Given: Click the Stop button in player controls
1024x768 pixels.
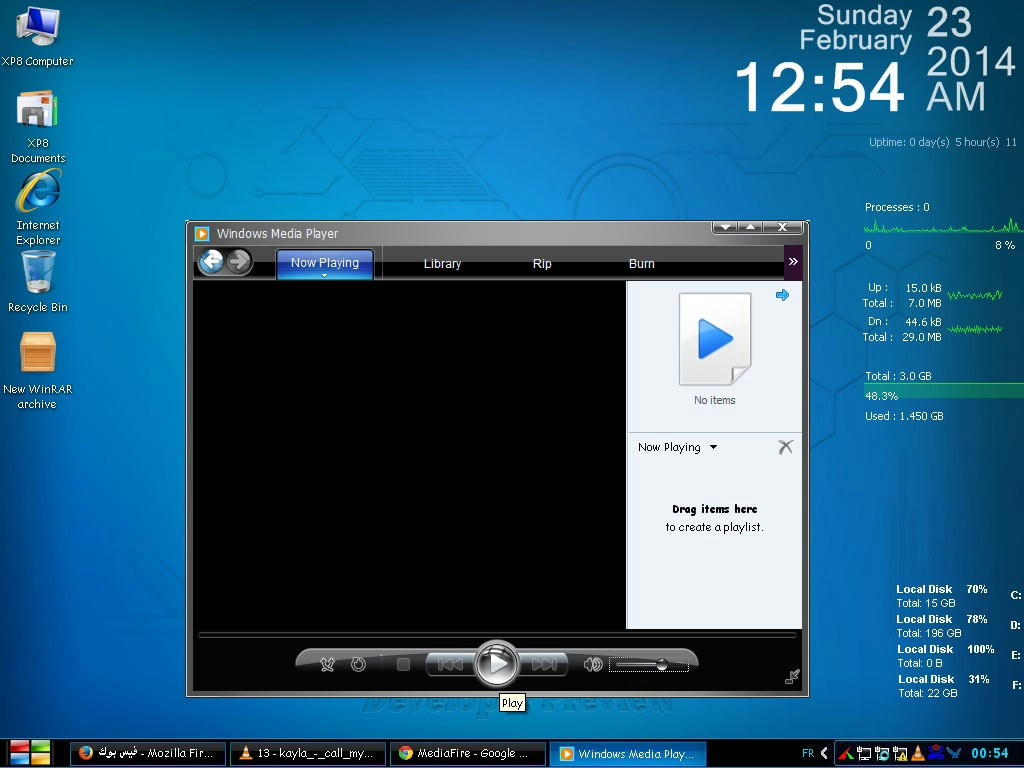Looking at the screenshot, I should 403,665.
